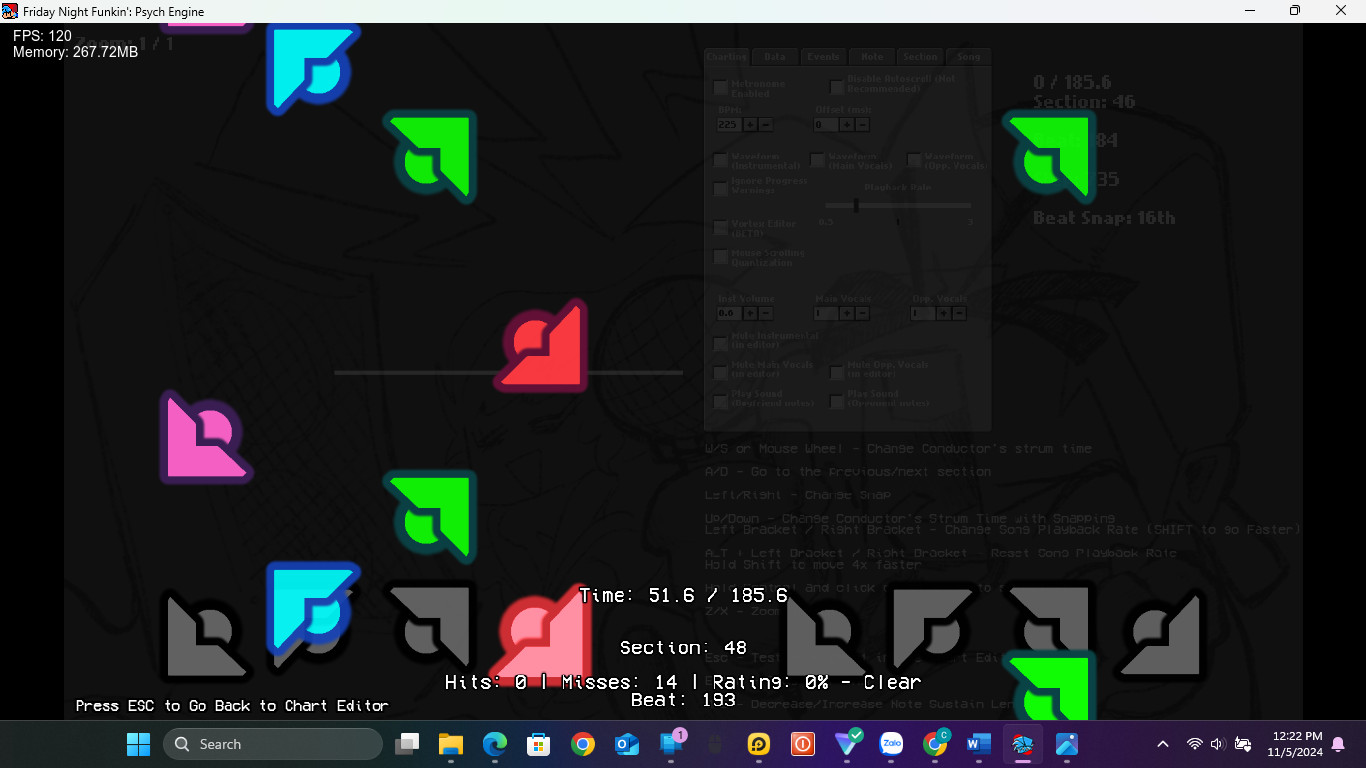The image size is (1366, 768).
Task: Click the green arrow note near the top
Action: [x=430, y=157]
